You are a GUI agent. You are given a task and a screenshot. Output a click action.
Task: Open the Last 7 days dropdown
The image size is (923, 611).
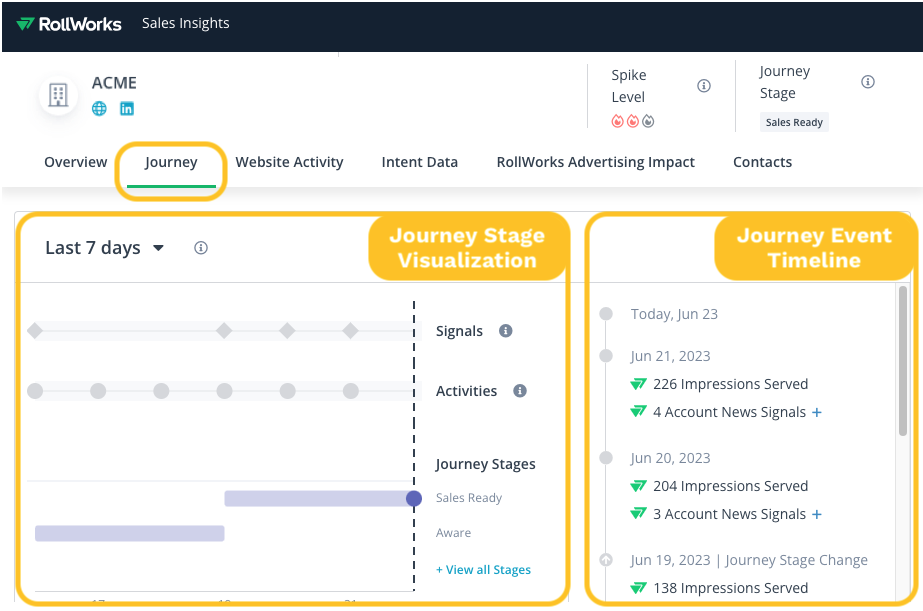(x=104, y=248)
